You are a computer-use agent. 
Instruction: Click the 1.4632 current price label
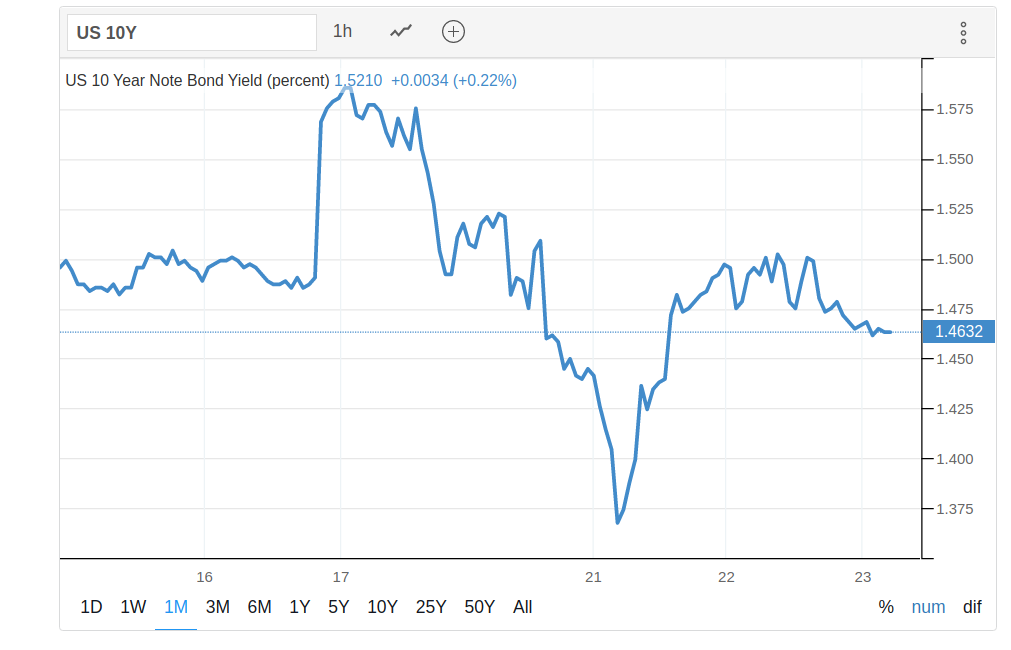958,332
